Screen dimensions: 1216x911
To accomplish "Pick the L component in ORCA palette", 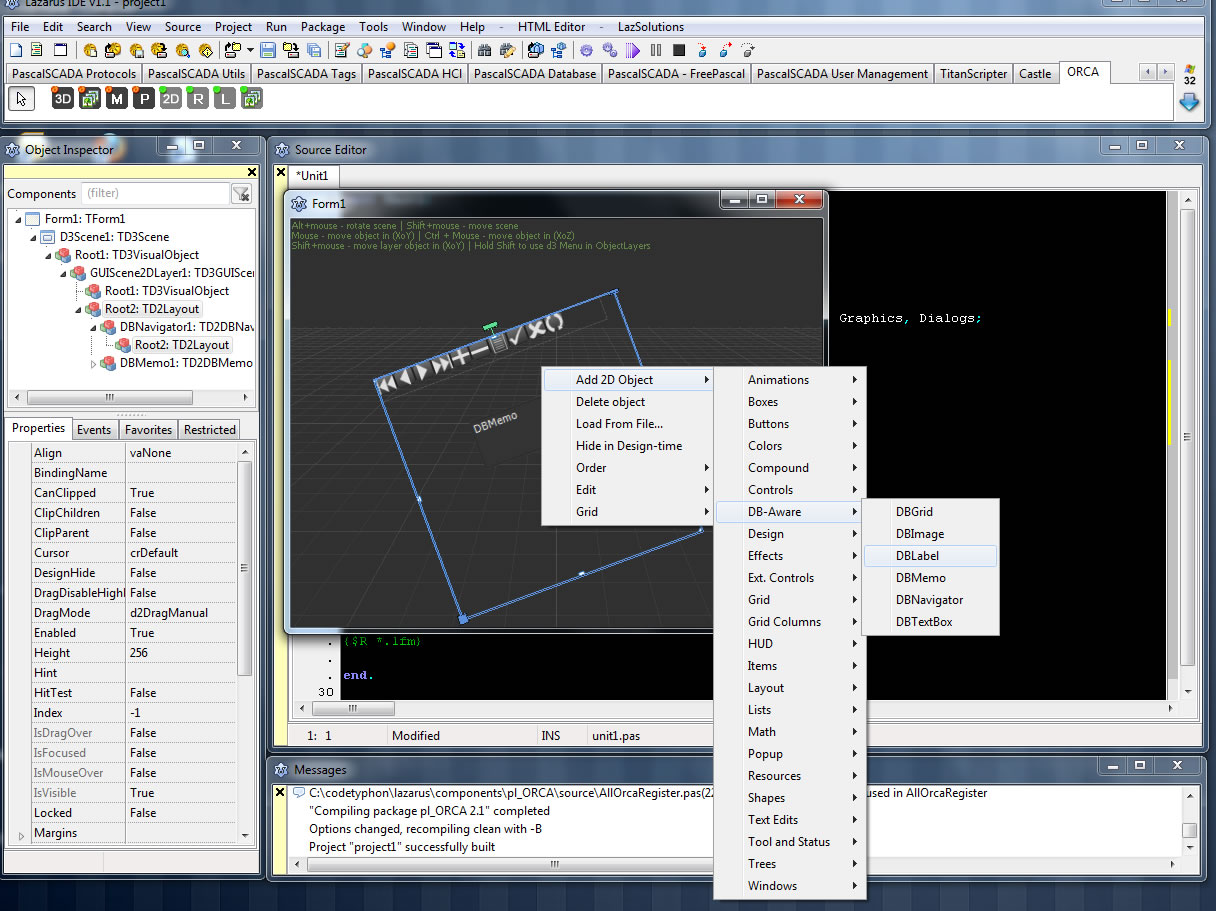I will [225, 98].
